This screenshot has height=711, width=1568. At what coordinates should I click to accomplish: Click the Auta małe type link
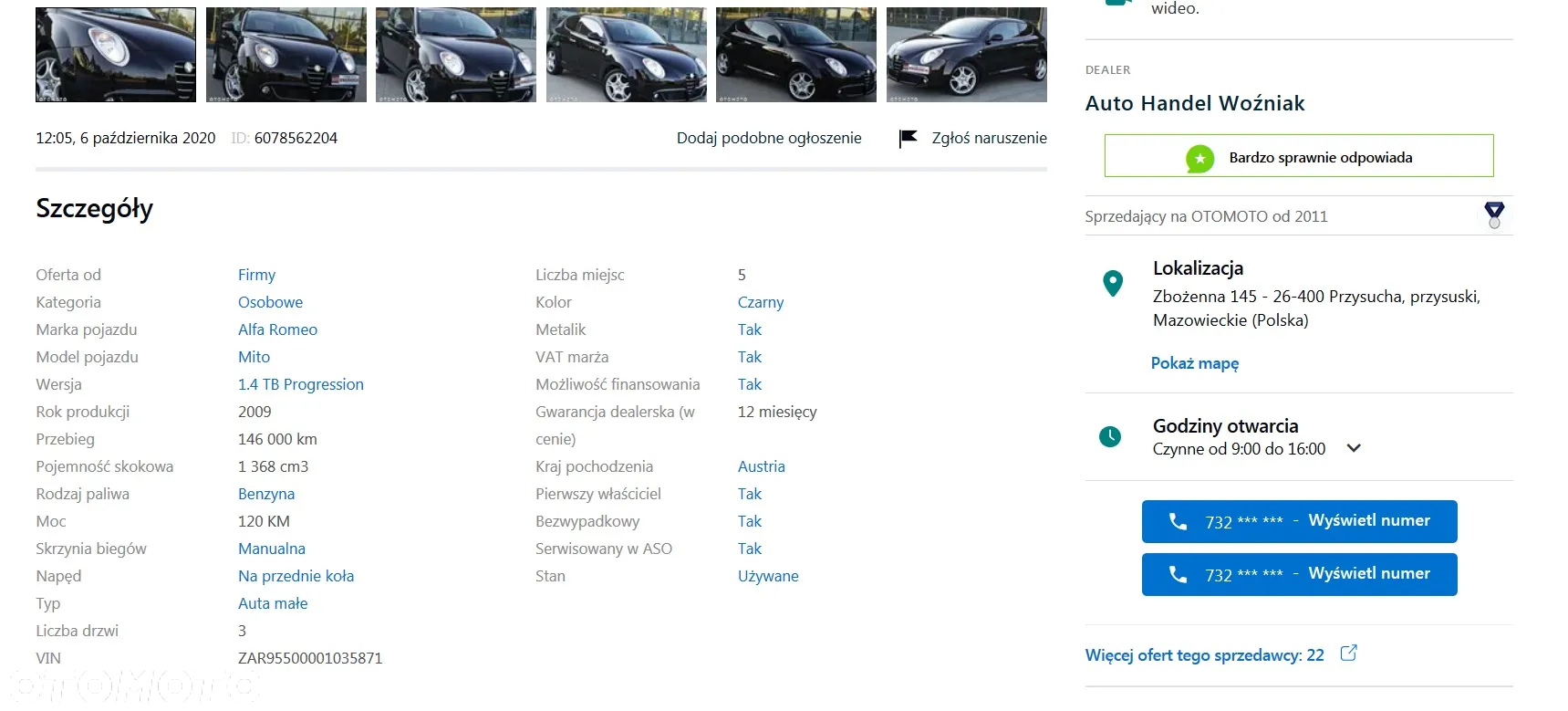(273, 603)
